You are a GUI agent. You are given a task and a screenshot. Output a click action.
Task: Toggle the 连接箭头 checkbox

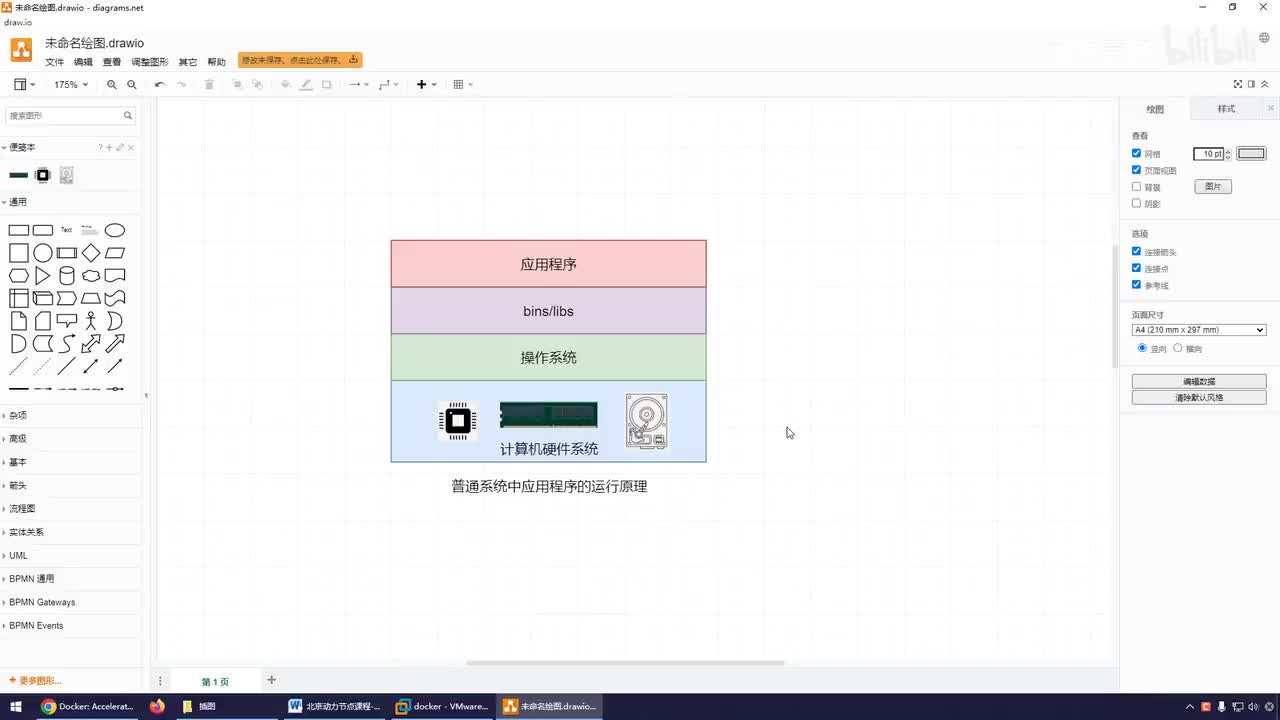coord(1136,251)
